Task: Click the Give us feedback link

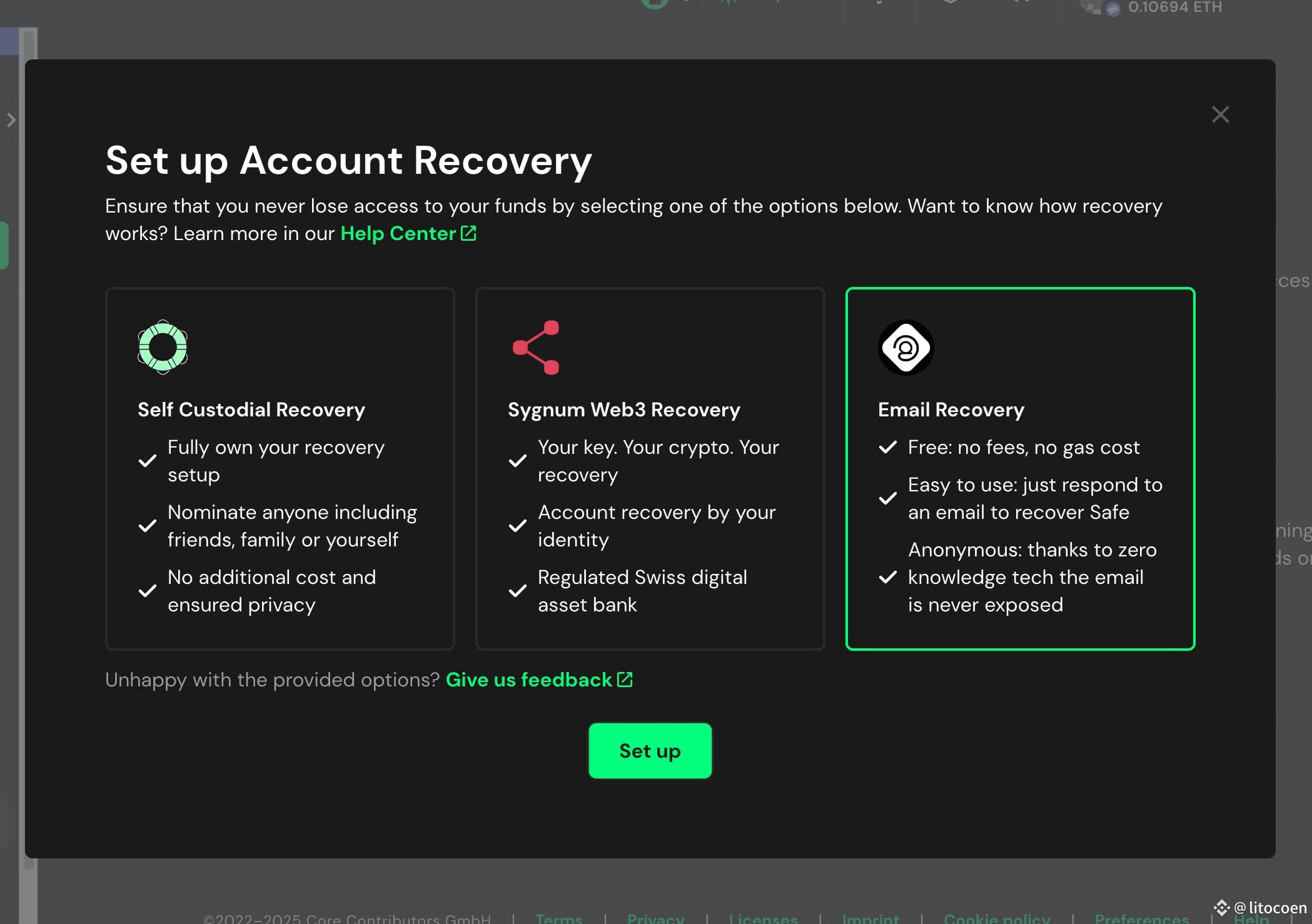Action: [539, 680]
